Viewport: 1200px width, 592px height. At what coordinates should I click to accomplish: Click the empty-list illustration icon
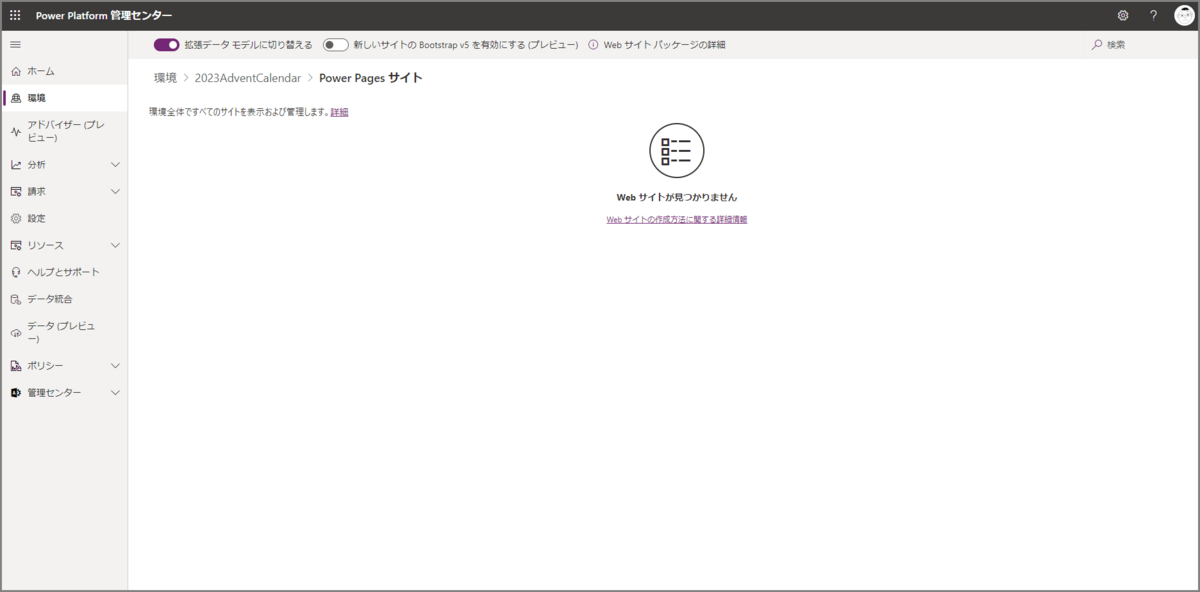[x=677, y=150]
